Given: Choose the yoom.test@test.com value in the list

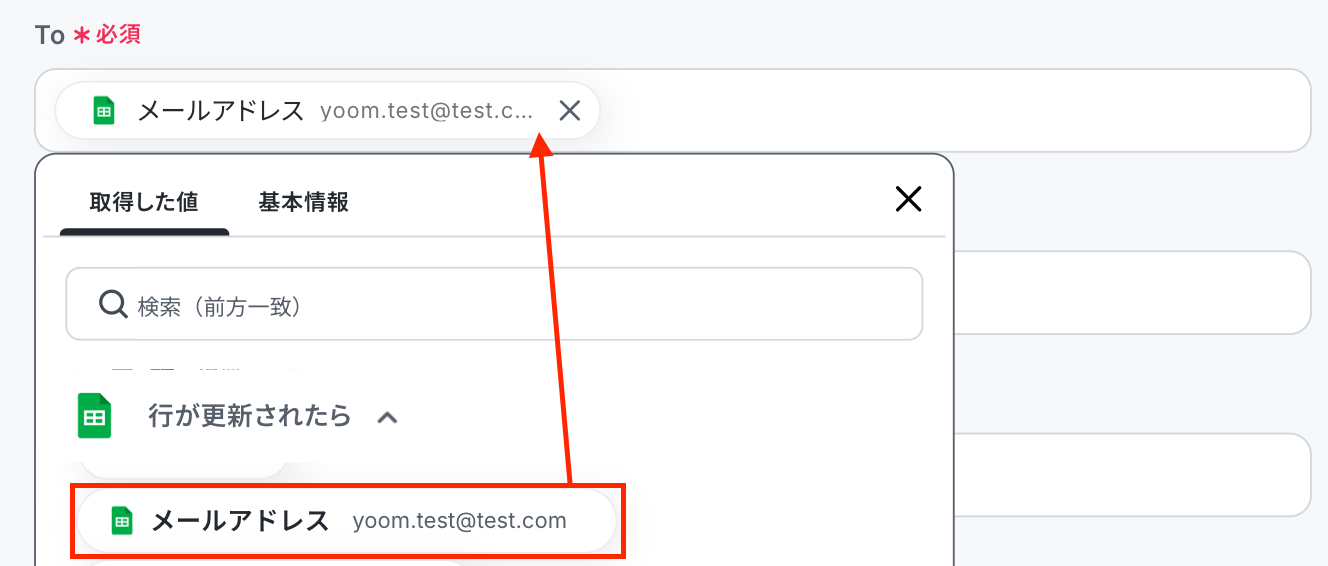Looking at the screenshot, I should tap(460, 520).
